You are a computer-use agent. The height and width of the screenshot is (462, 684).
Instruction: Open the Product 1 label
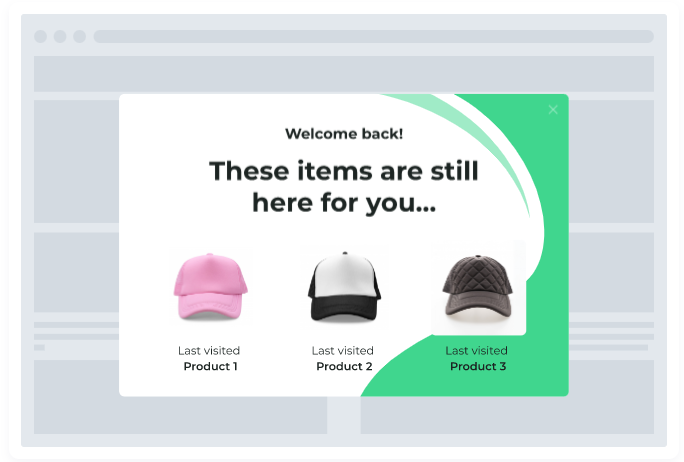(x=210, y=366)
